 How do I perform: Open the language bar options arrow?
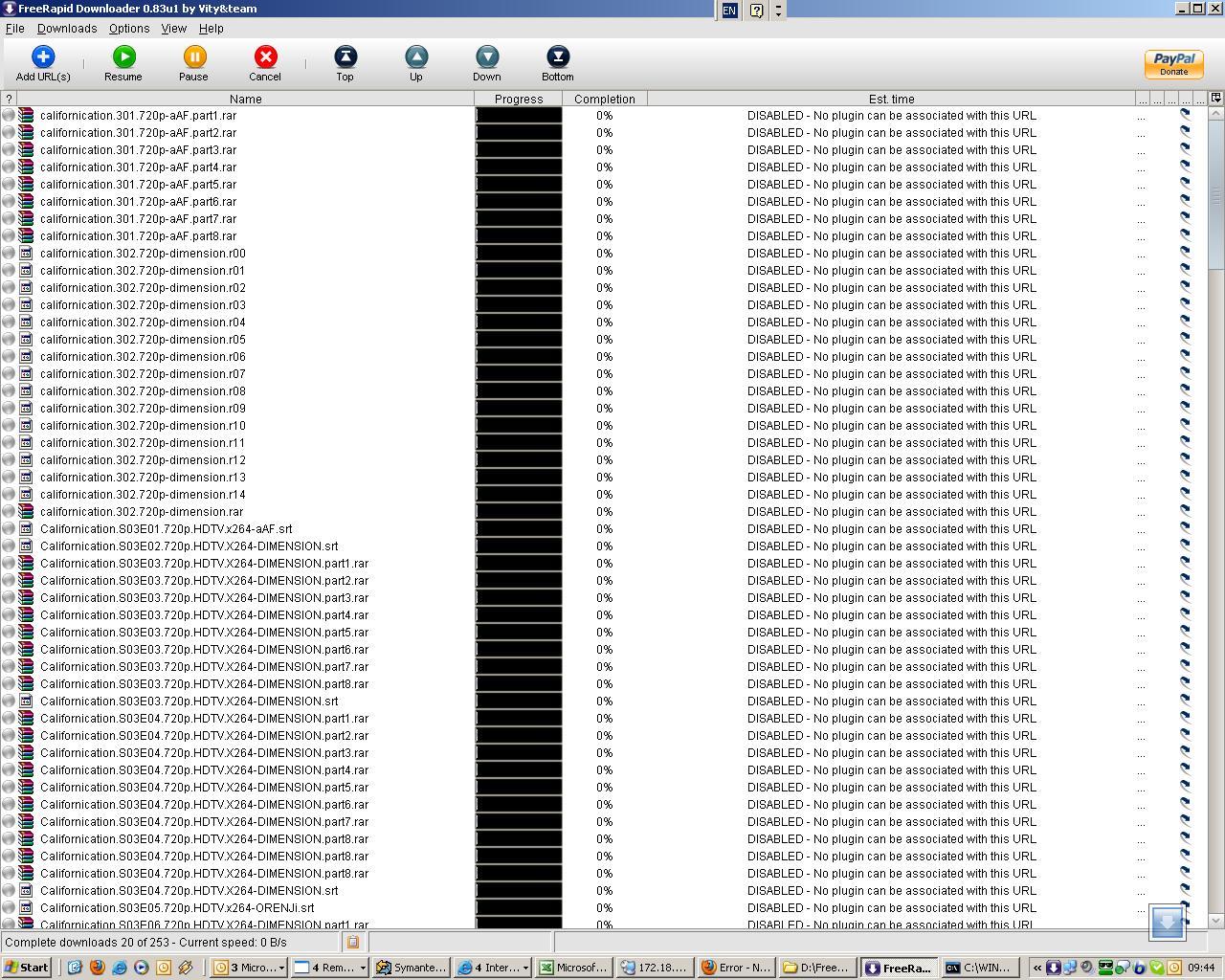click(x=778, y=11)
